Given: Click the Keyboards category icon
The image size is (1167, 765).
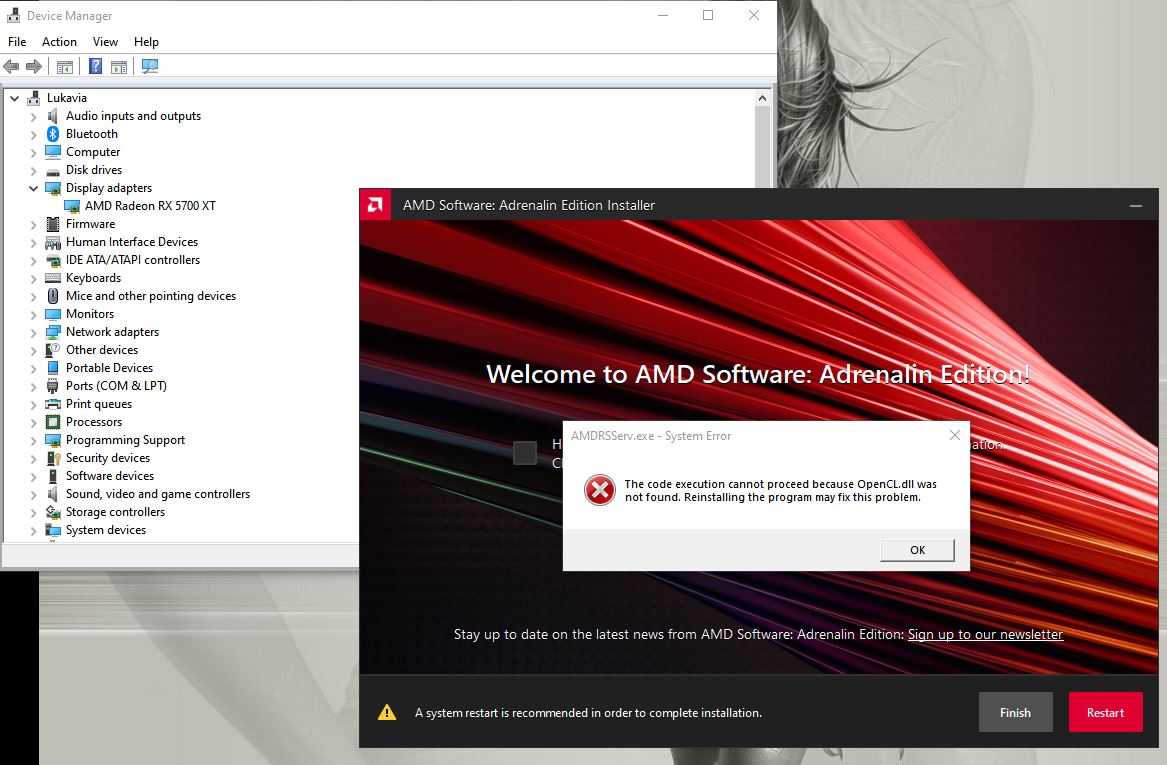Looking at the screenshot, I should click(53, 278).
